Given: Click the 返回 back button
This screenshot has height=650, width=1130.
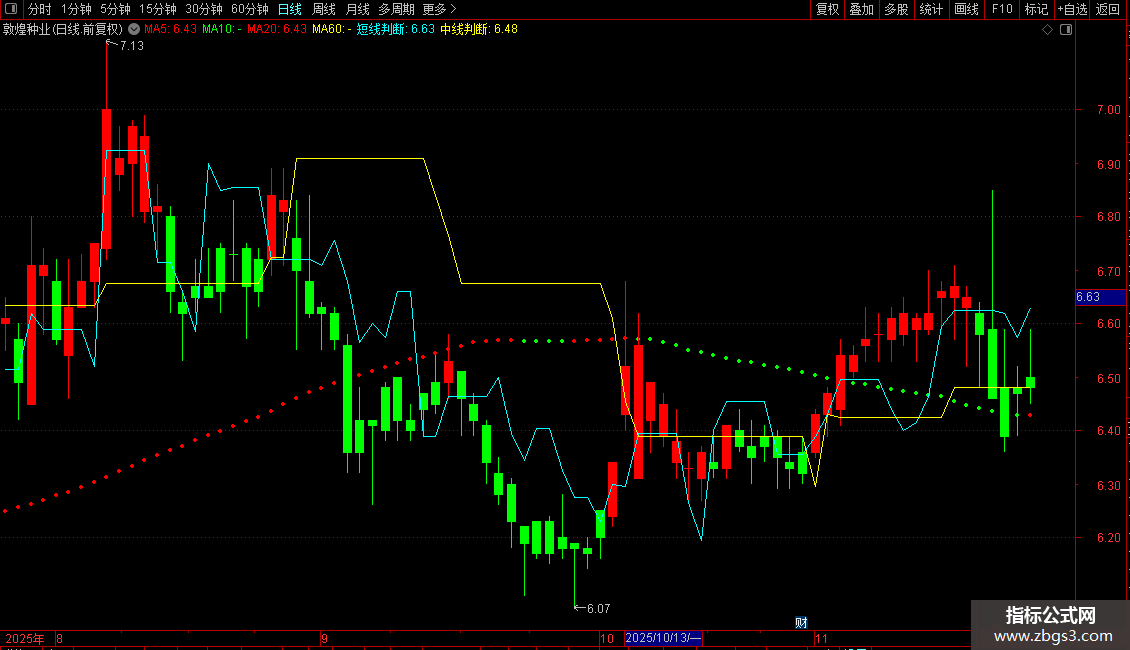Looking at the screenshot, I should (1108, 9).
